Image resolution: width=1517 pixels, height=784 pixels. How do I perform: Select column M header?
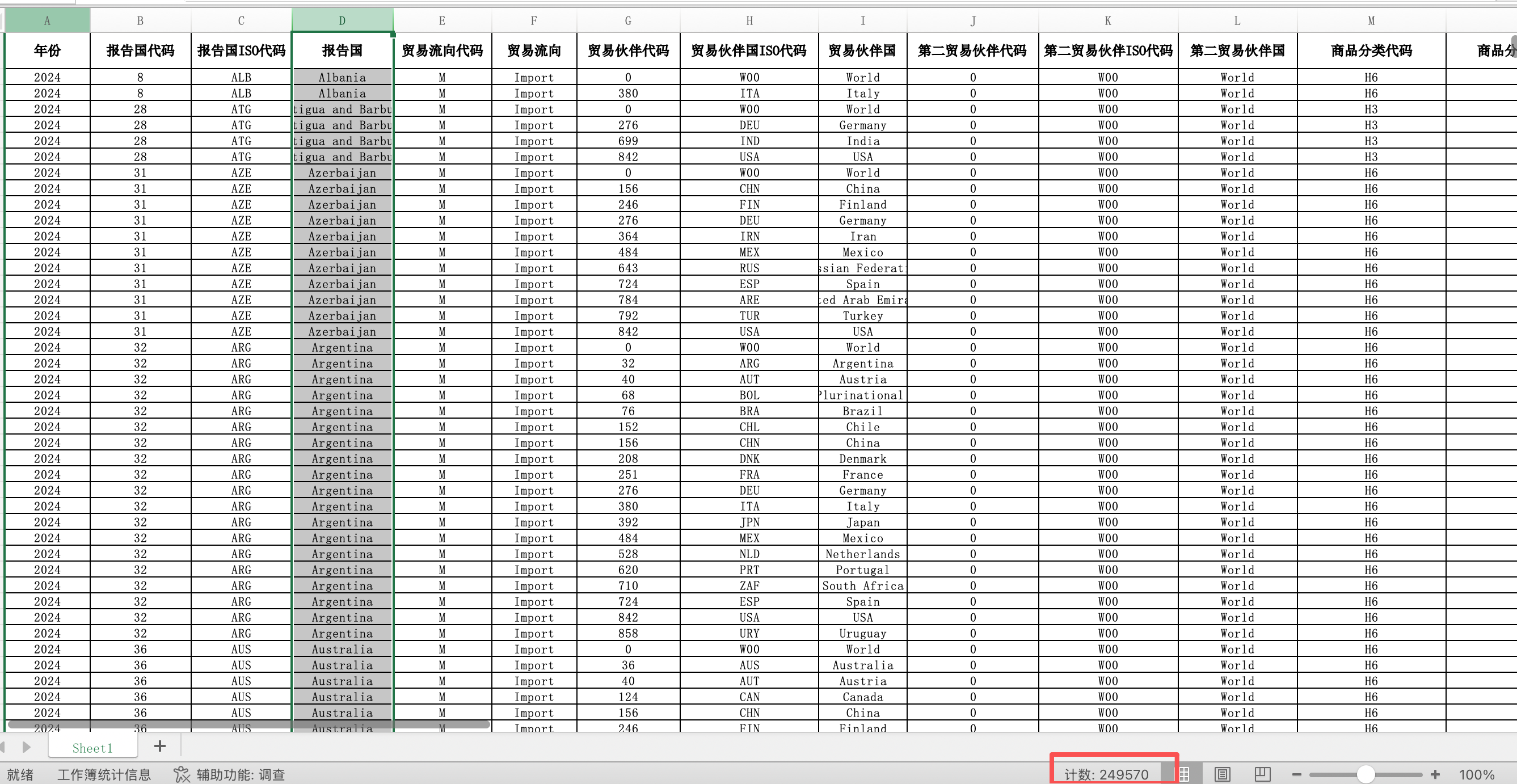[x=1371, y=20]
